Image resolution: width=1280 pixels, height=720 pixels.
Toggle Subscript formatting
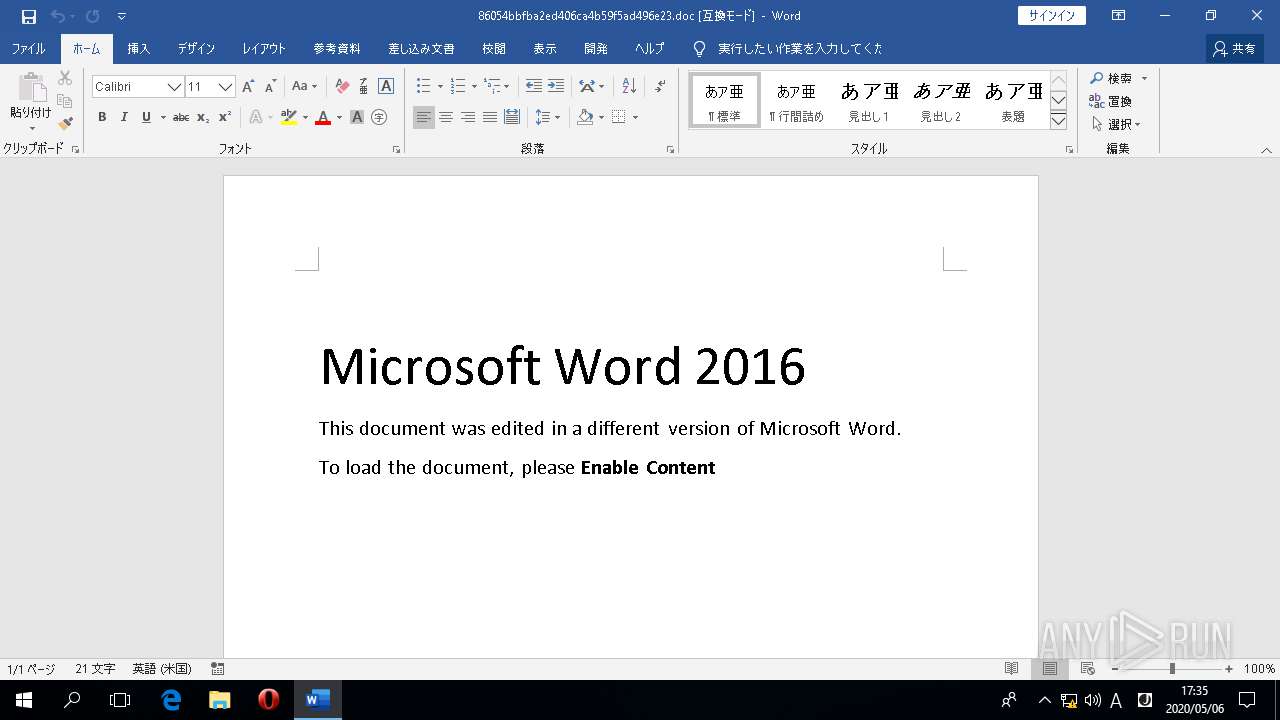coord(203,117)
